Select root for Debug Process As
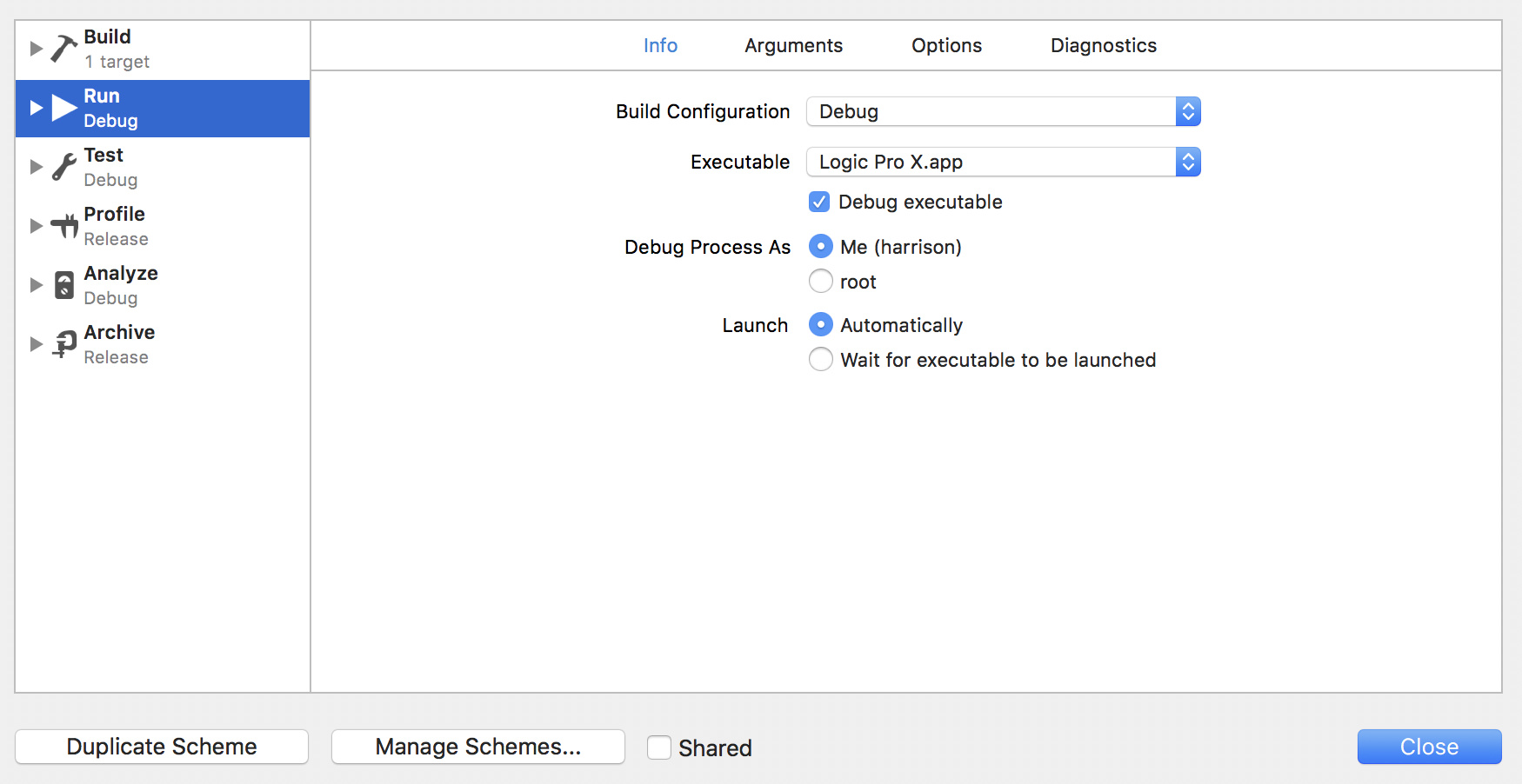 click(821, 282)
